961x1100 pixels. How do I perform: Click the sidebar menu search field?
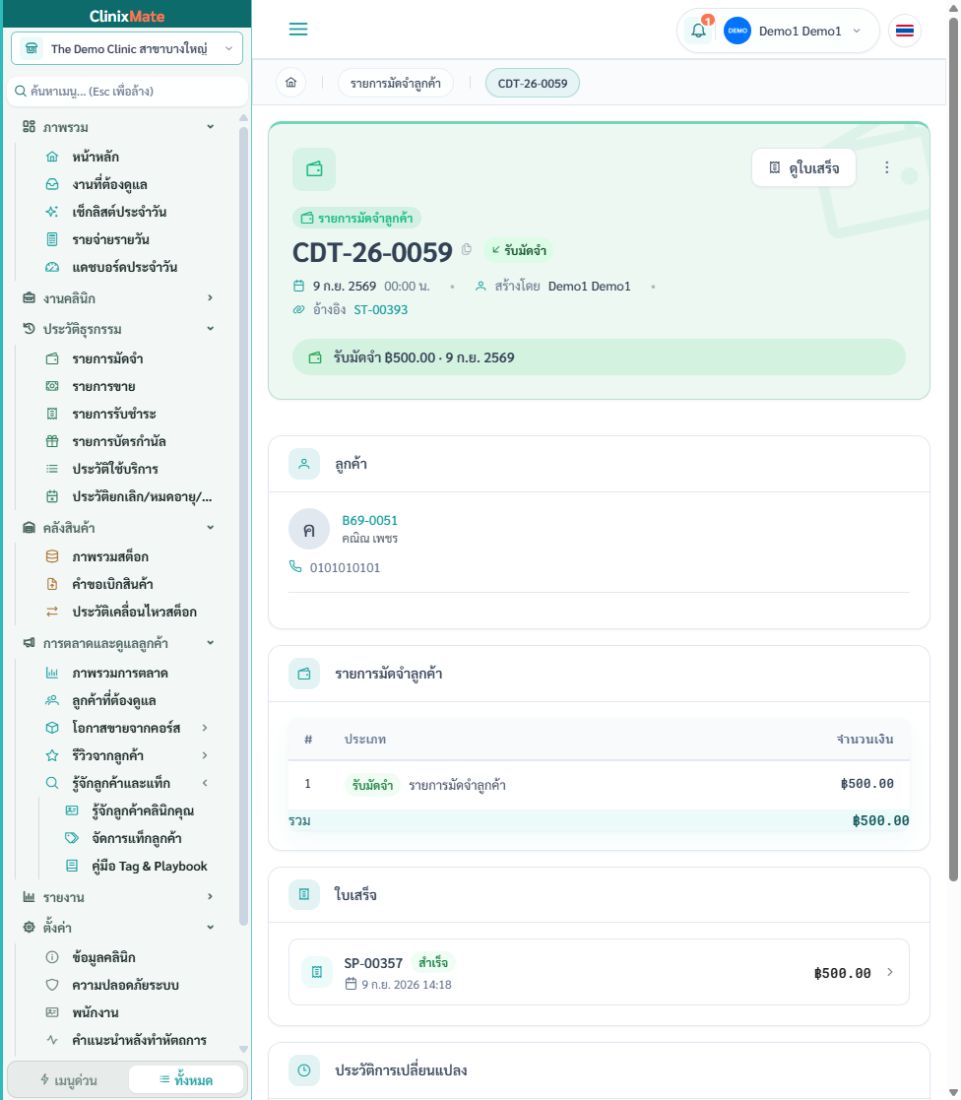[127, 91]
